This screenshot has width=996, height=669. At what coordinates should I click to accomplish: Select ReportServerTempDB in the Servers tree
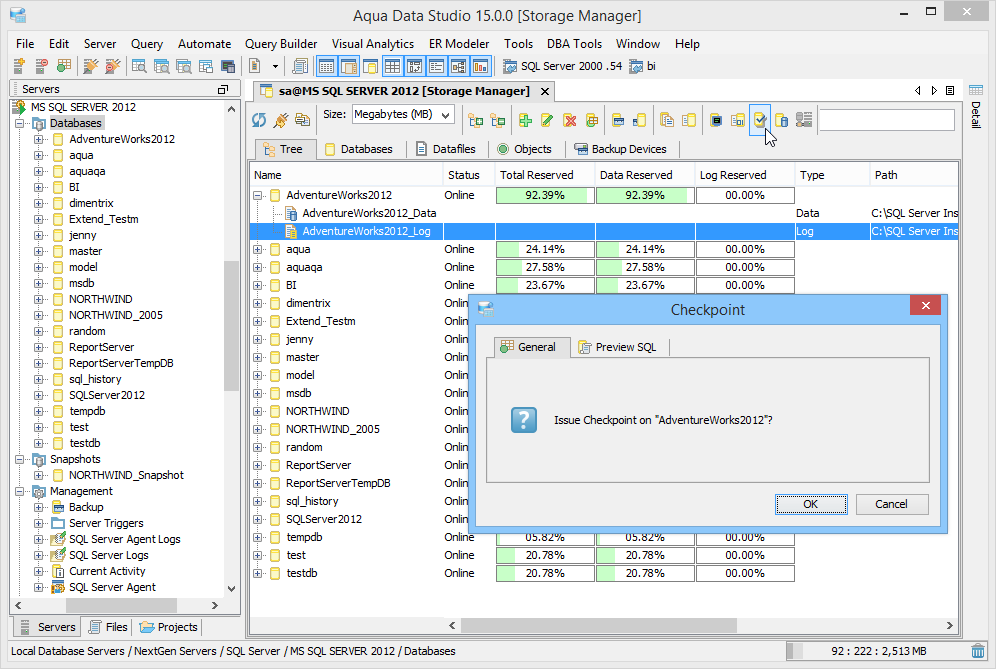[x=121, y=363]
